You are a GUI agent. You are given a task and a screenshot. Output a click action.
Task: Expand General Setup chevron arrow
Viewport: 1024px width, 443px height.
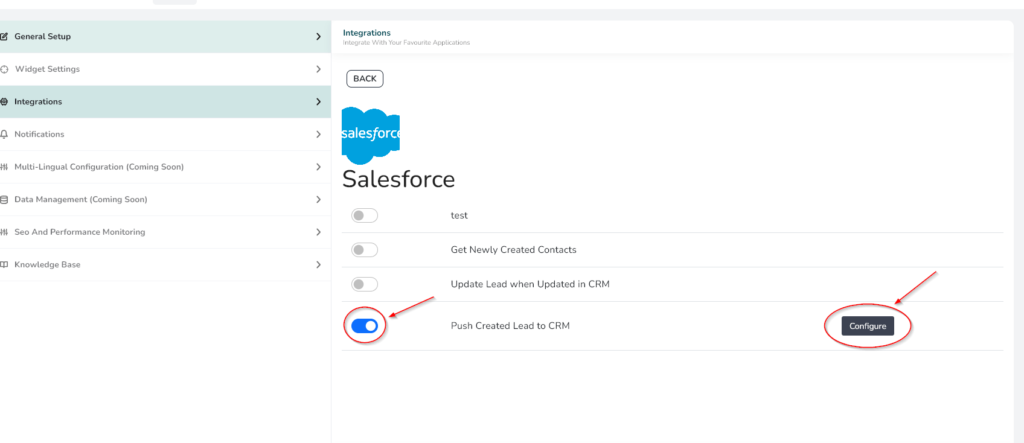pyautogui.click(x=319, y=37)
